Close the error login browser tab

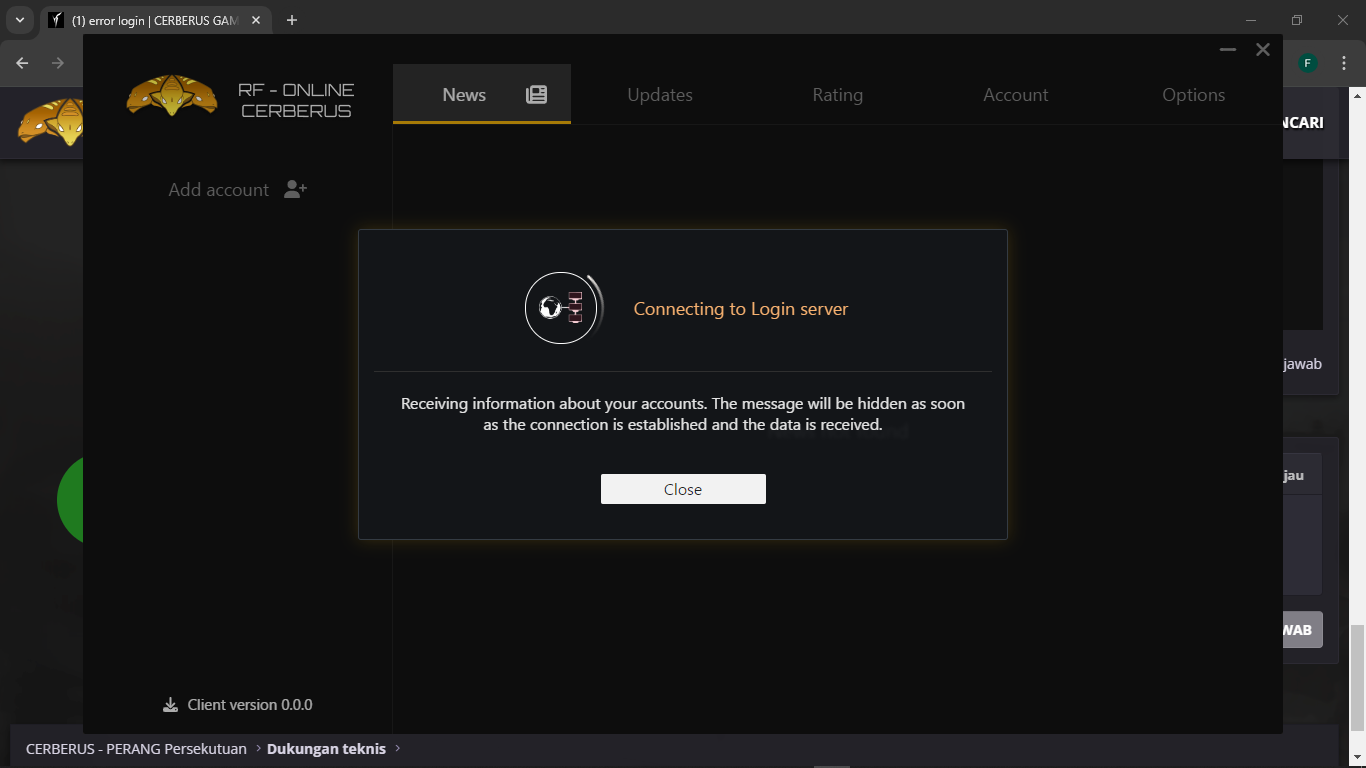click(x=255, y=20)
